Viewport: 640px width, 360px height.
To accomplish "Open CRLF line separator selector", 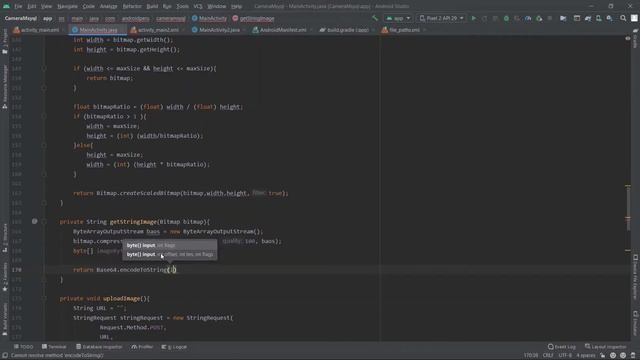I will pyautogui.click(x=548, y=356).
